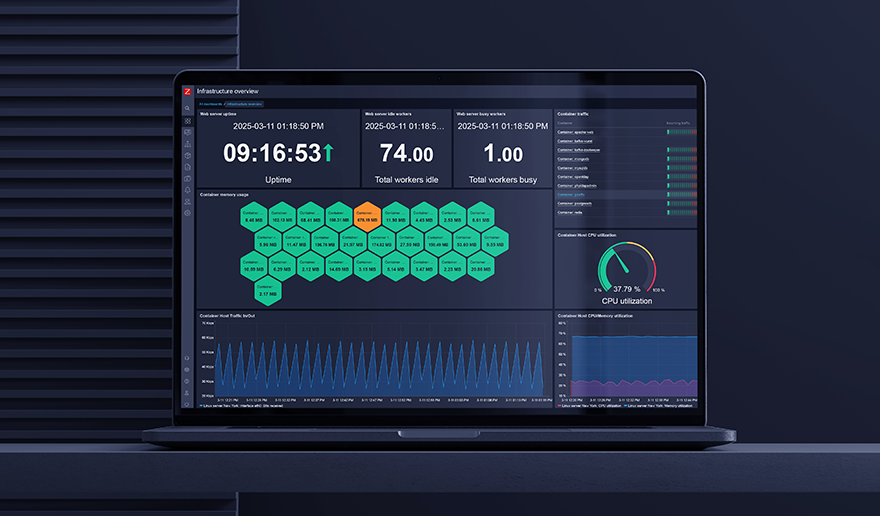Click the red Zabbix logo icon
The height and width of the screenshot is (516, 880).
pos(187,92)
